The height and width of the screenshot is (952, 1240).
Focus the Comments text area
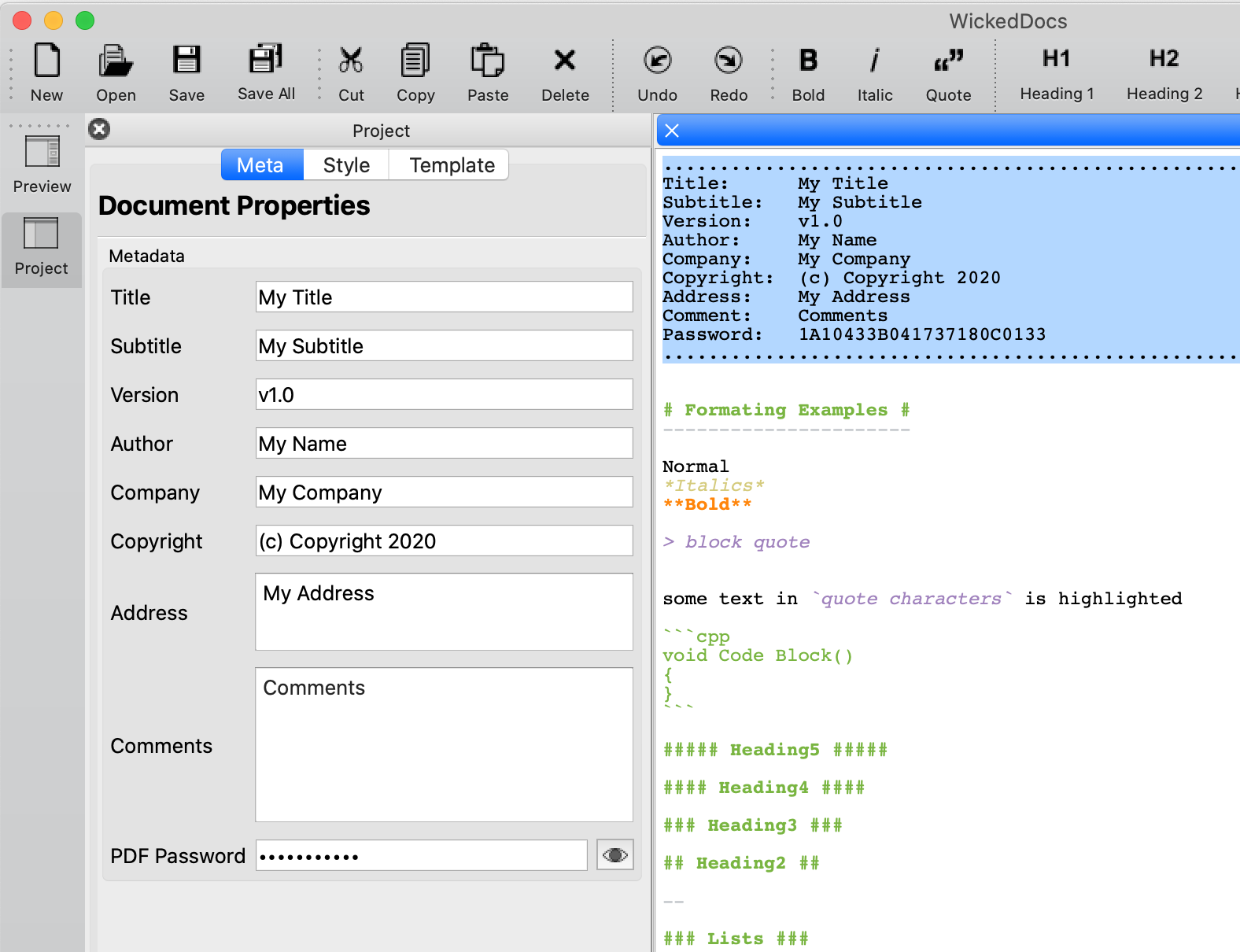pyautogui.click(x=444, y=744)
